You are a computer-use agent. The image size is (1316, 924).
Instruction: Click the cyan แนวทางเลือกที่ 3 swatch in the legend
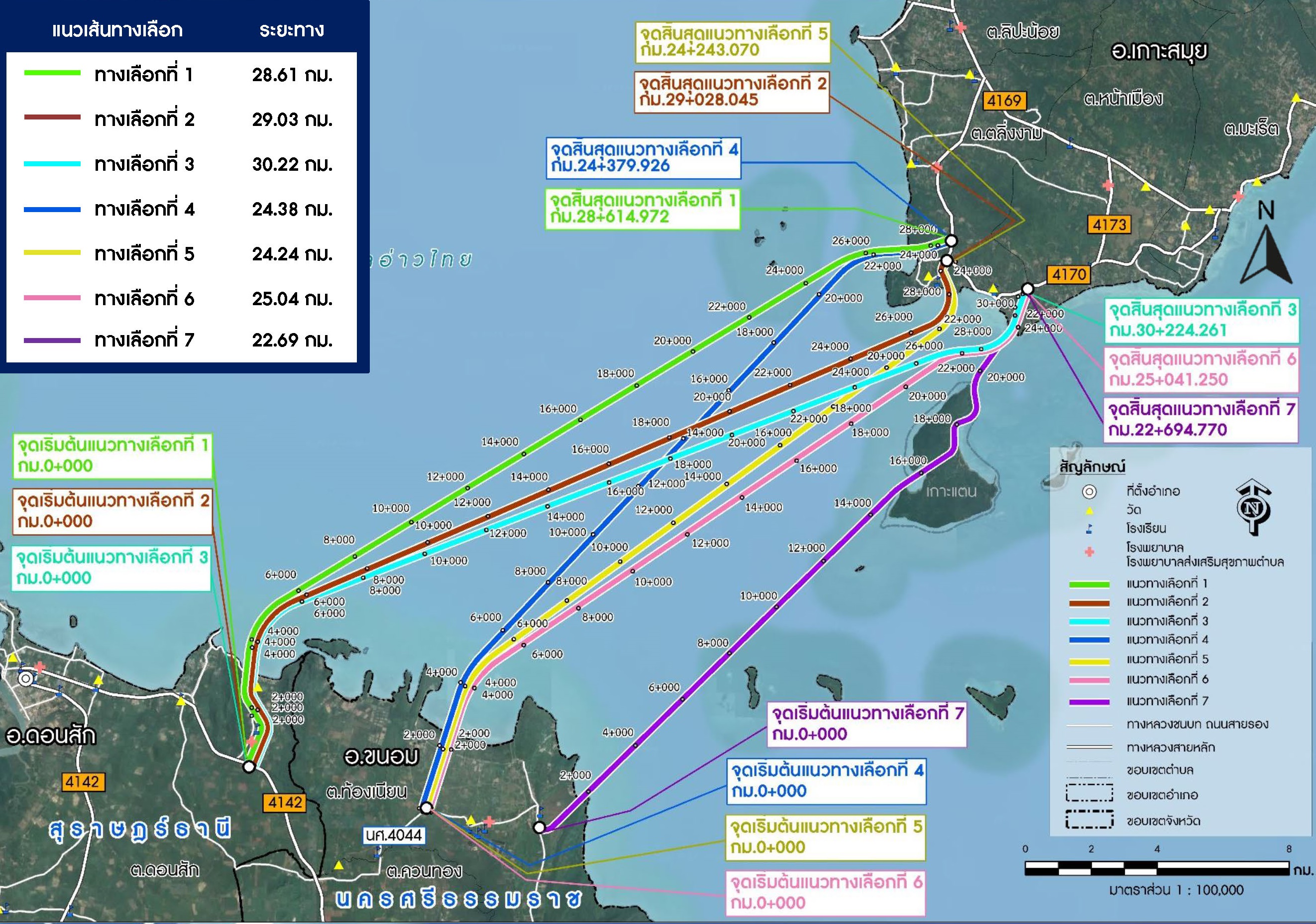coord(1089,621)
